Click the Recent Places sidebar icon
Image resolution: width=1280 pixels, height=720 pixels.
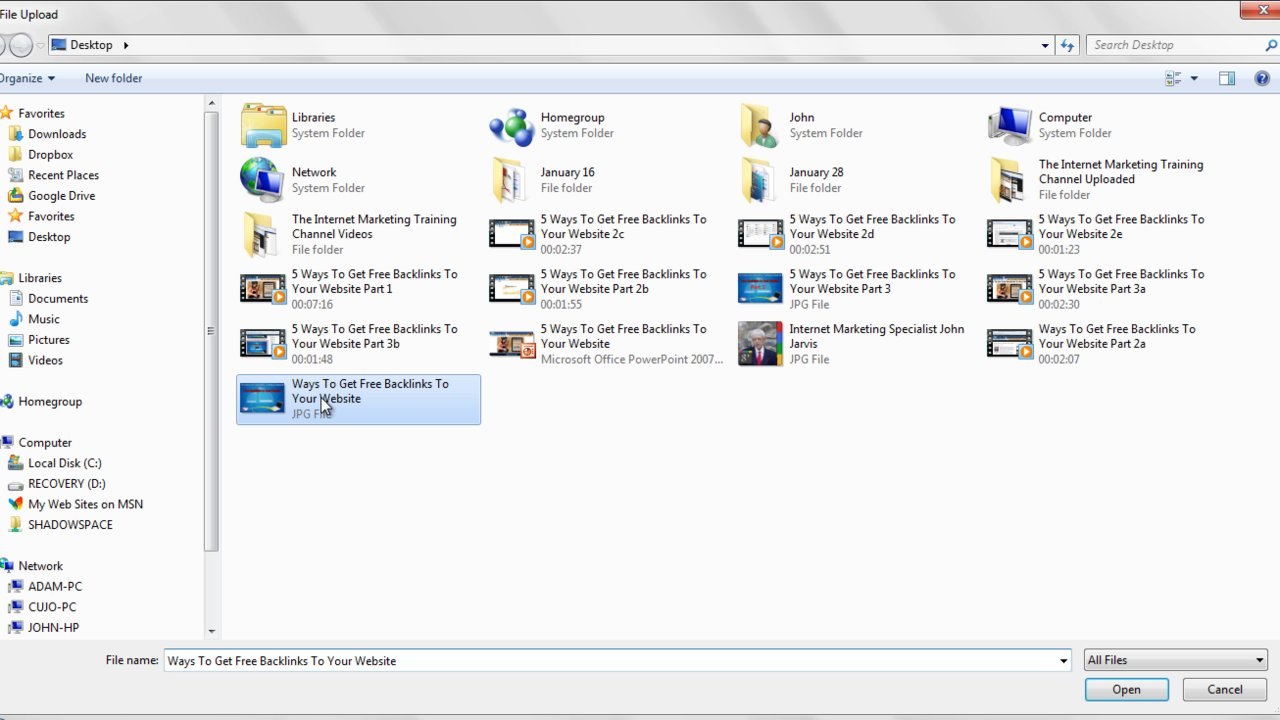tap(15, 175)
